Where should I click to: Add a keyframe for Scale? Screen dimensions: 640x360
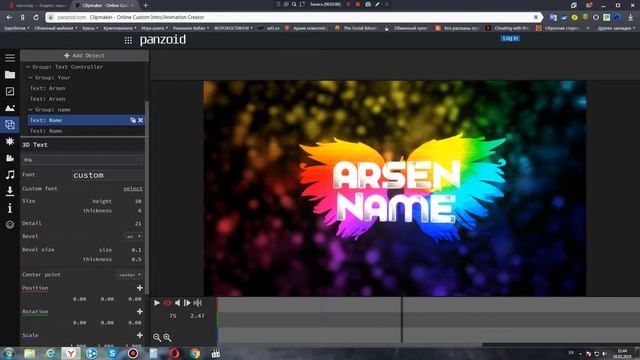coord(140,335)
